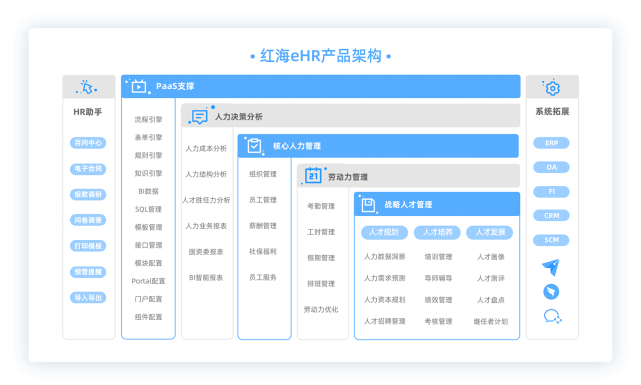The image size is (641, 385).
Task: Open the 问卷调查 pill
Action: 88,220
